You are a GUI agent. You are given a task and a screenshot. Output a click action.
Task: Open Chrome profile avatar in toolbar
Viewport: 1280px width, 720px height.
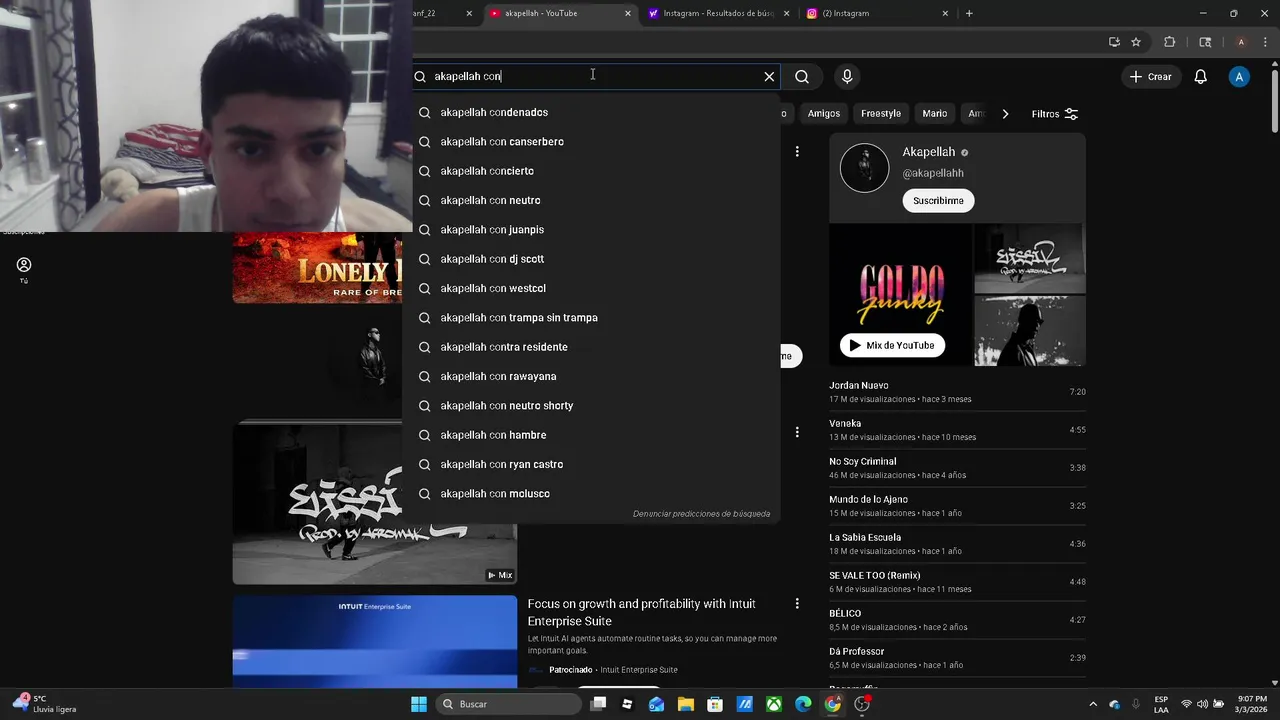(1241, 42)
